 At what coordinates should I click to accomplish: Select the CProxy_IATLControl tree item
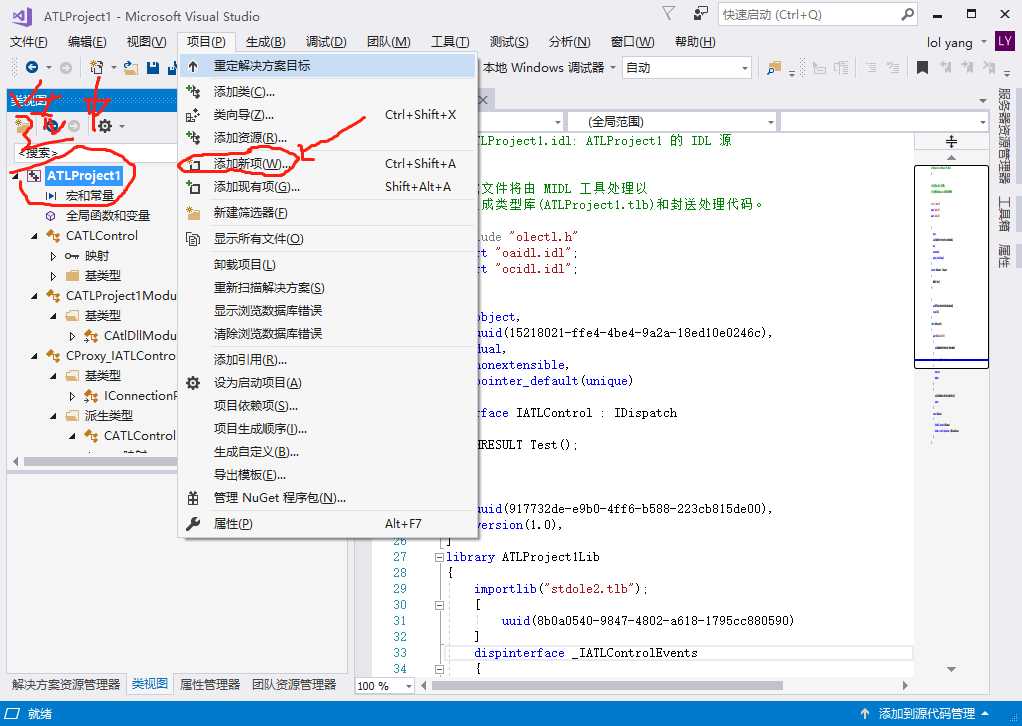(x=120, y=356)
